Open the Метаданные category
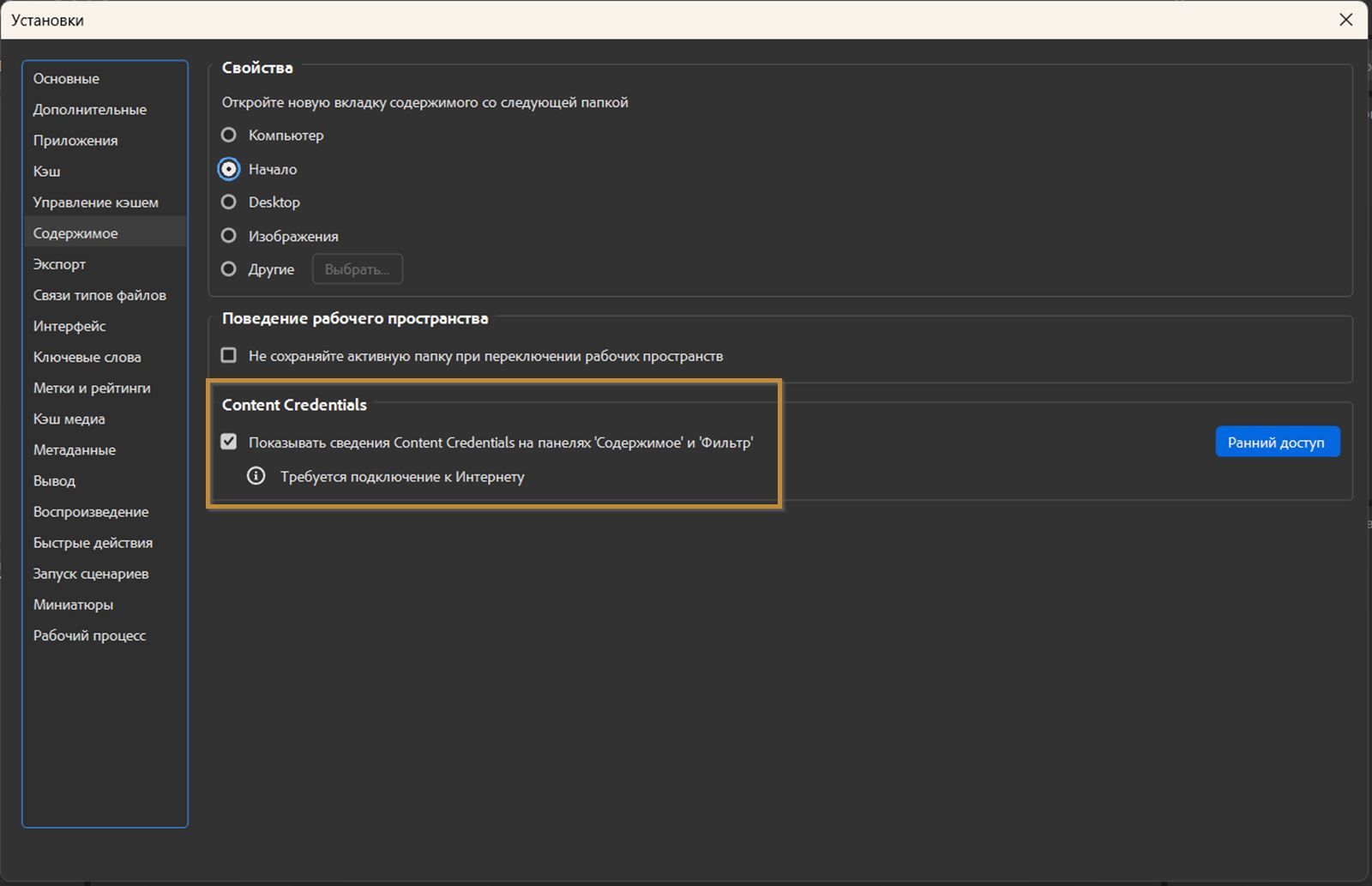Viewport: 1372px width, 886px height. [105, 449]
